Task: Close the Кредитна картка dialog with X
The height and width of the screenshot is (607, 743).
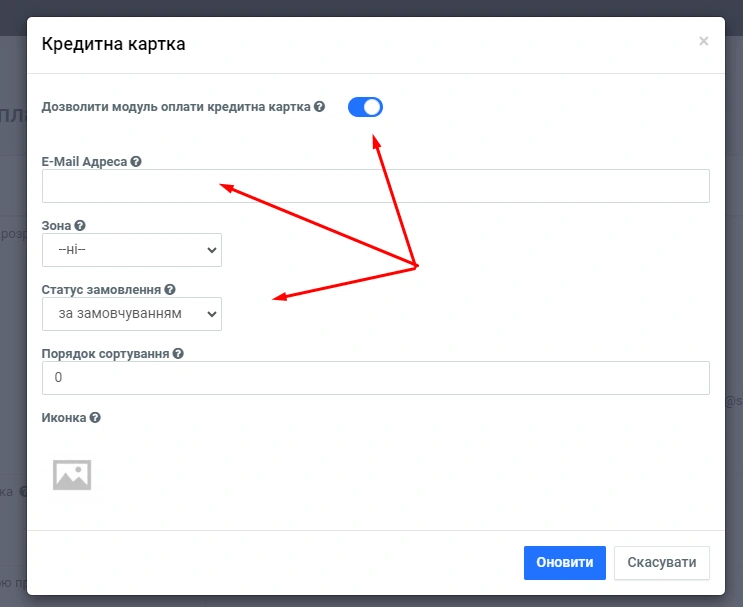Action: [703, 41]
